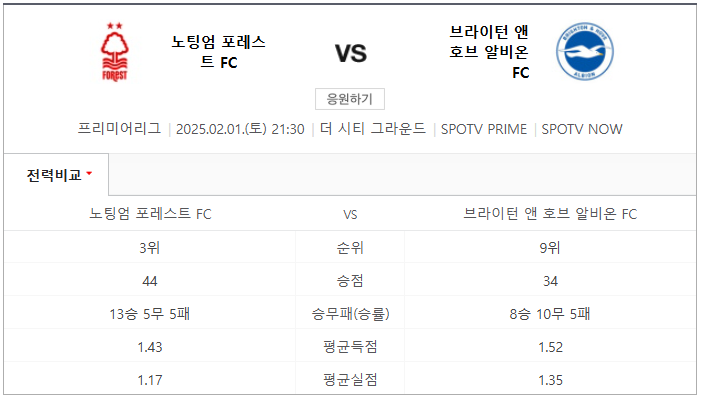702x398 pixels.
Task: Click the 평균득점 row label
Action: point(350,347)
